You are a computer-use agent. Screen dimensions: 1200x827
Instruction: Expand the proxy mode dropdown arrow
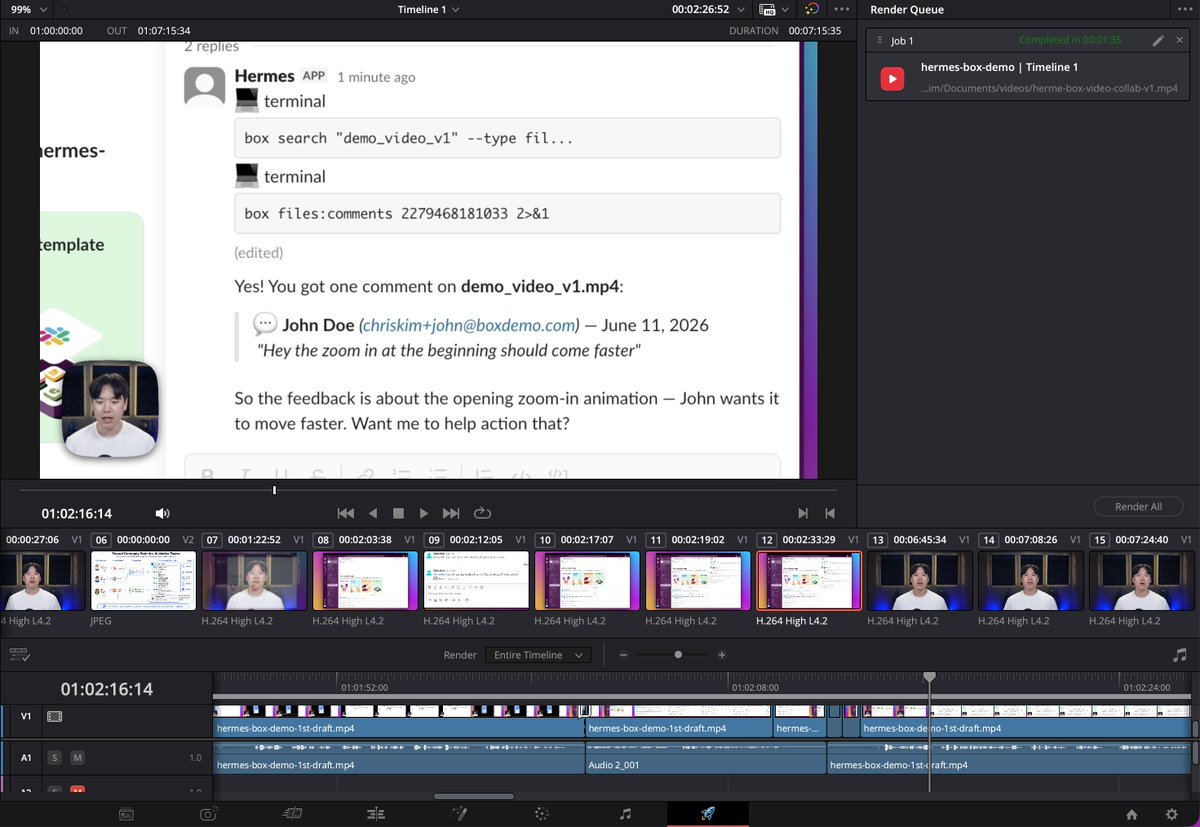785,9
